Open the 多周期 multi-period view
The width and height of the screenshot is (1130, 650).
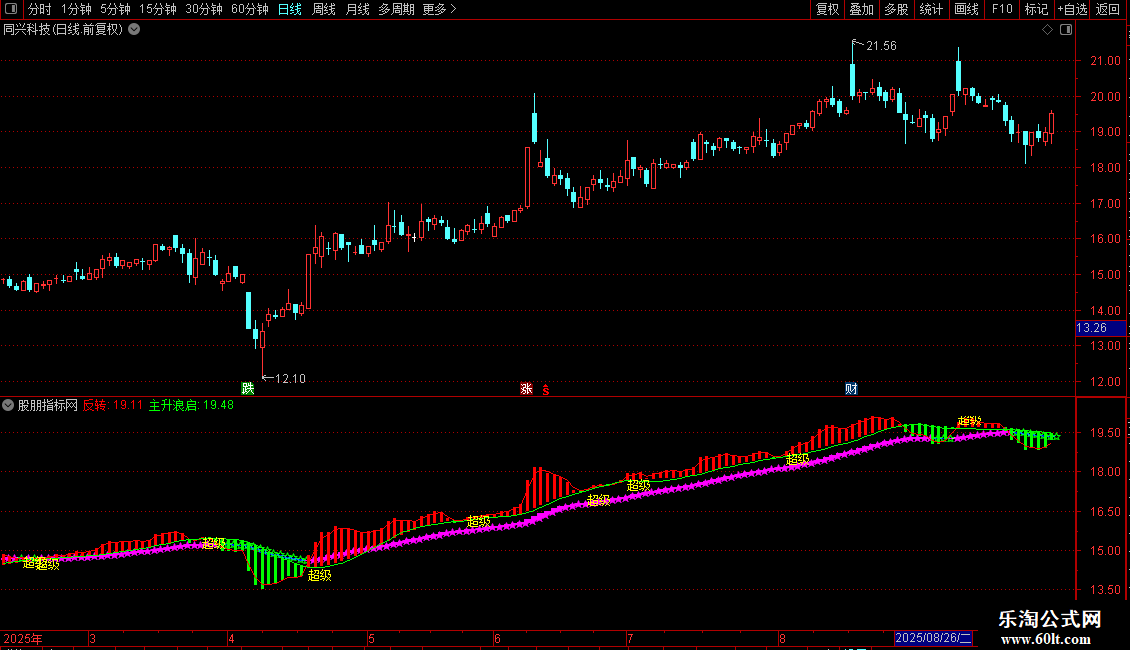pyautogui.click(x=396, y=9)
